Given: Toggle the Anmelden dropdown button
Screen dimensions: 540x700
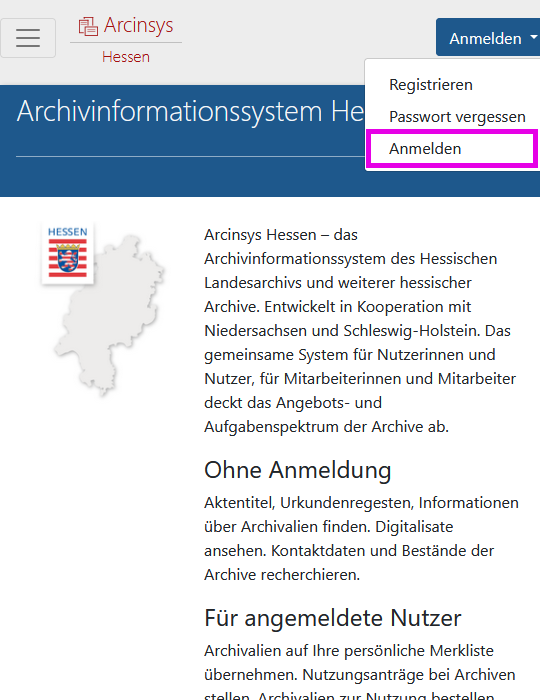Looking at the screenshot, I should [488, 38].
